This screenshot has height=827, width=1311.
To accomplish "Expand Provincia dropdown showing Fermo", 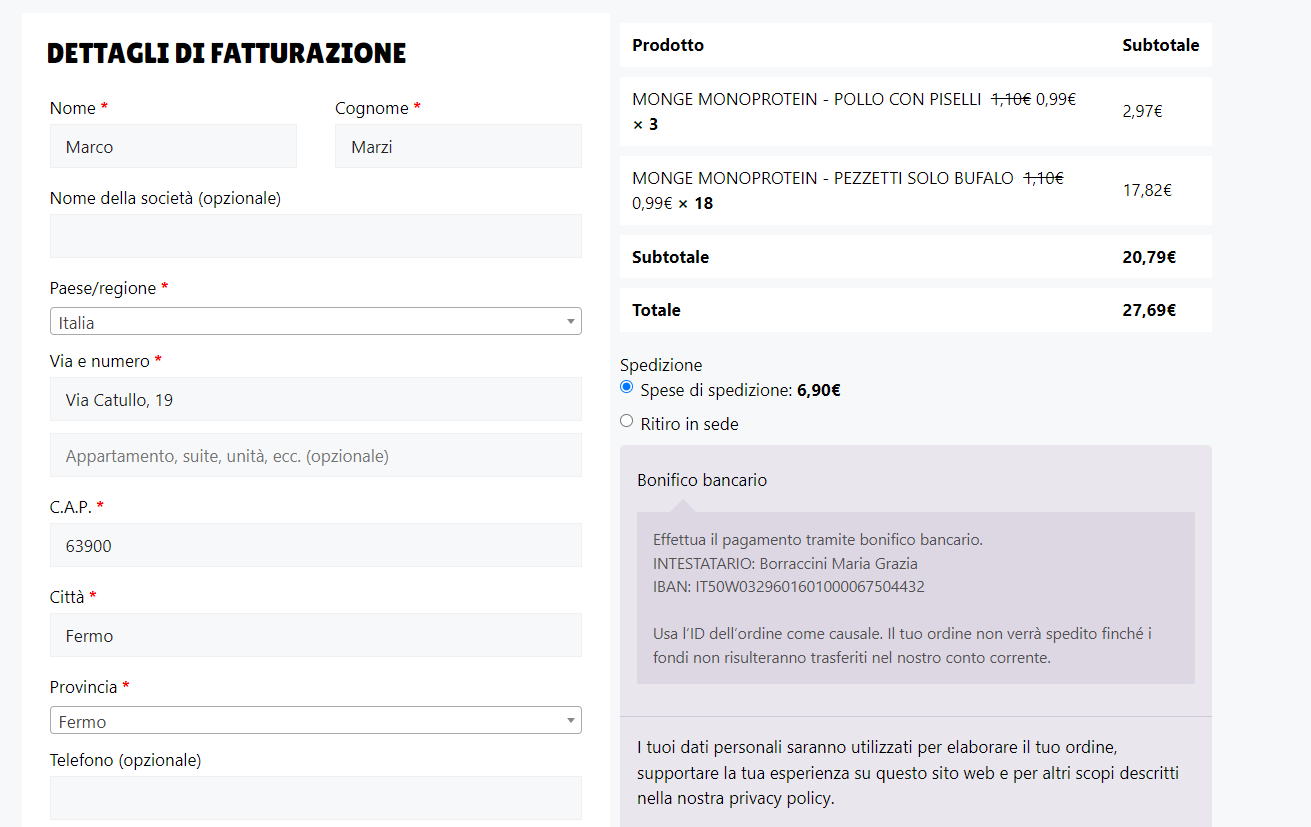I will (315, 721).
